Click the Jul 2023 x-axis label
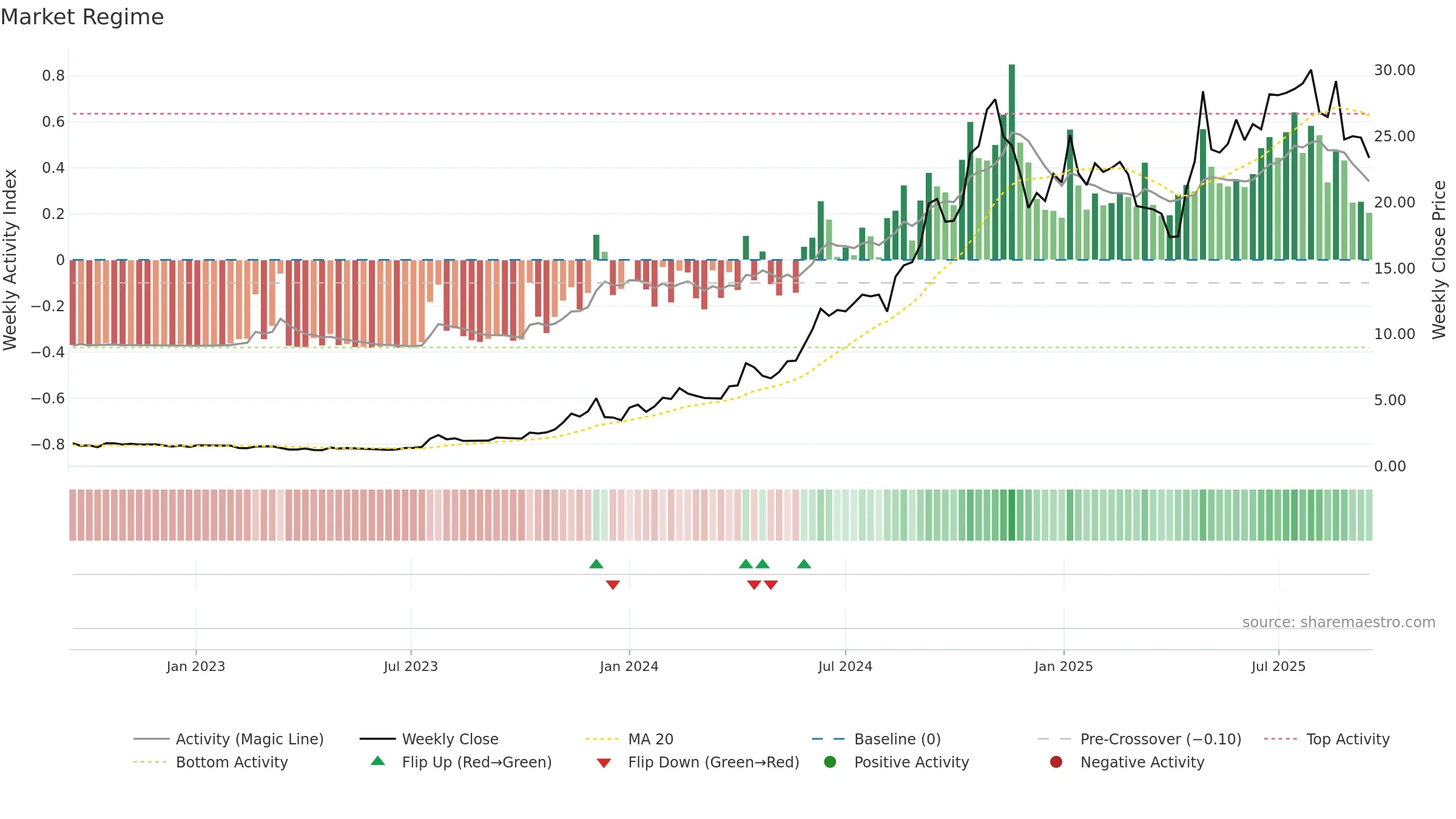Screen dimensions: 1456x819 coord(411,666)
